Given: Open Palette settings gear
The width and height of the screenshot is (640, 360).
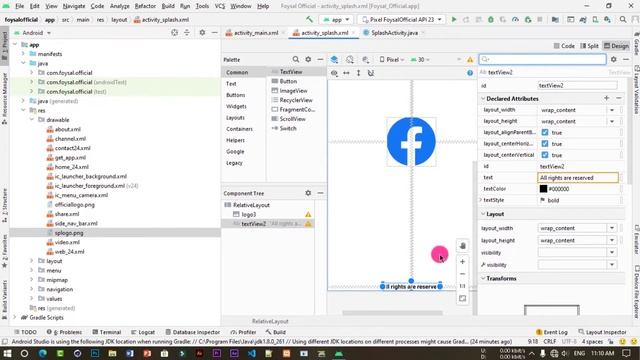Looking at the screenshot, I should point(308,60).
